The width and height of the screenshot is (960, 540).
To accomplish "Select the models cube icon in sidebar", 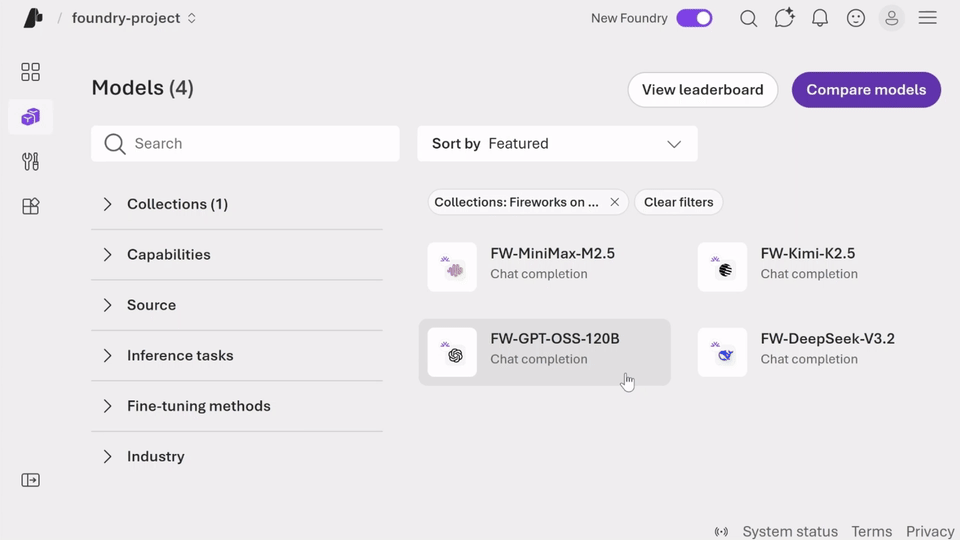I will click(31, 117).
